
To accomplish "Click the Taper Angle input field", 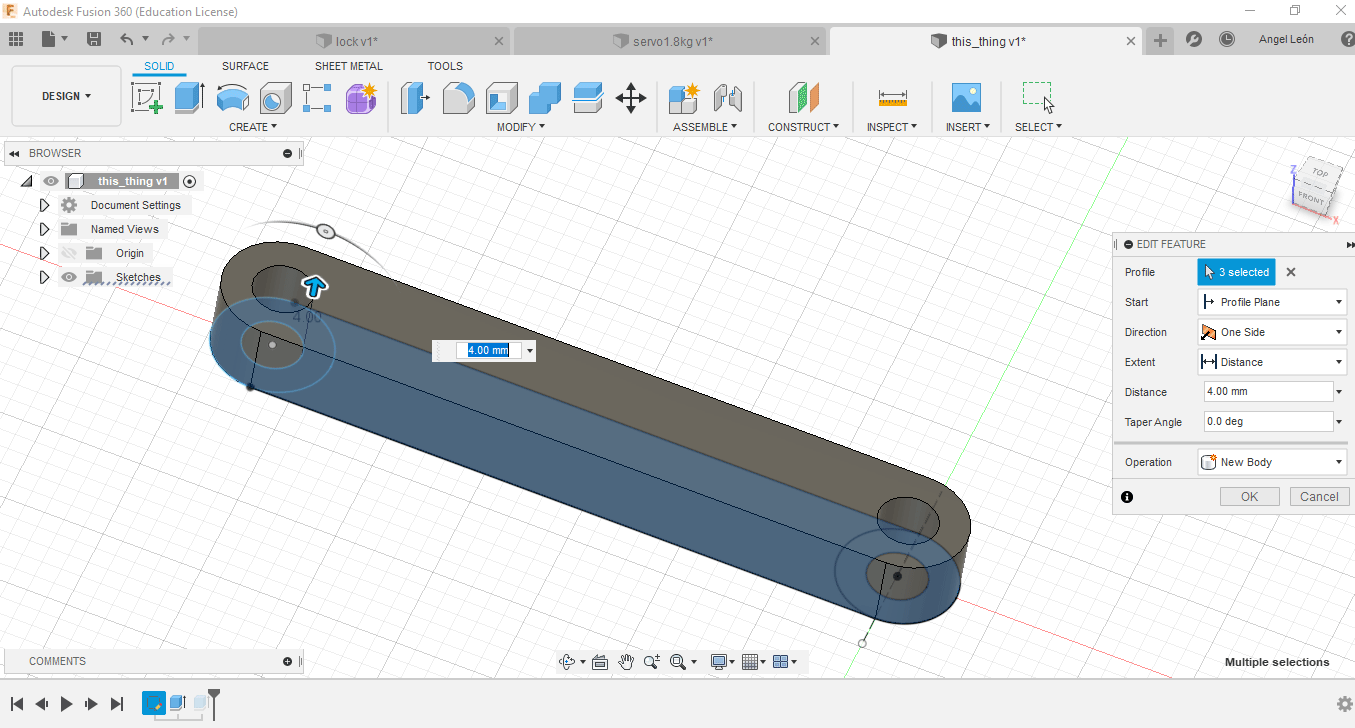I will (x=1267, y=422).
